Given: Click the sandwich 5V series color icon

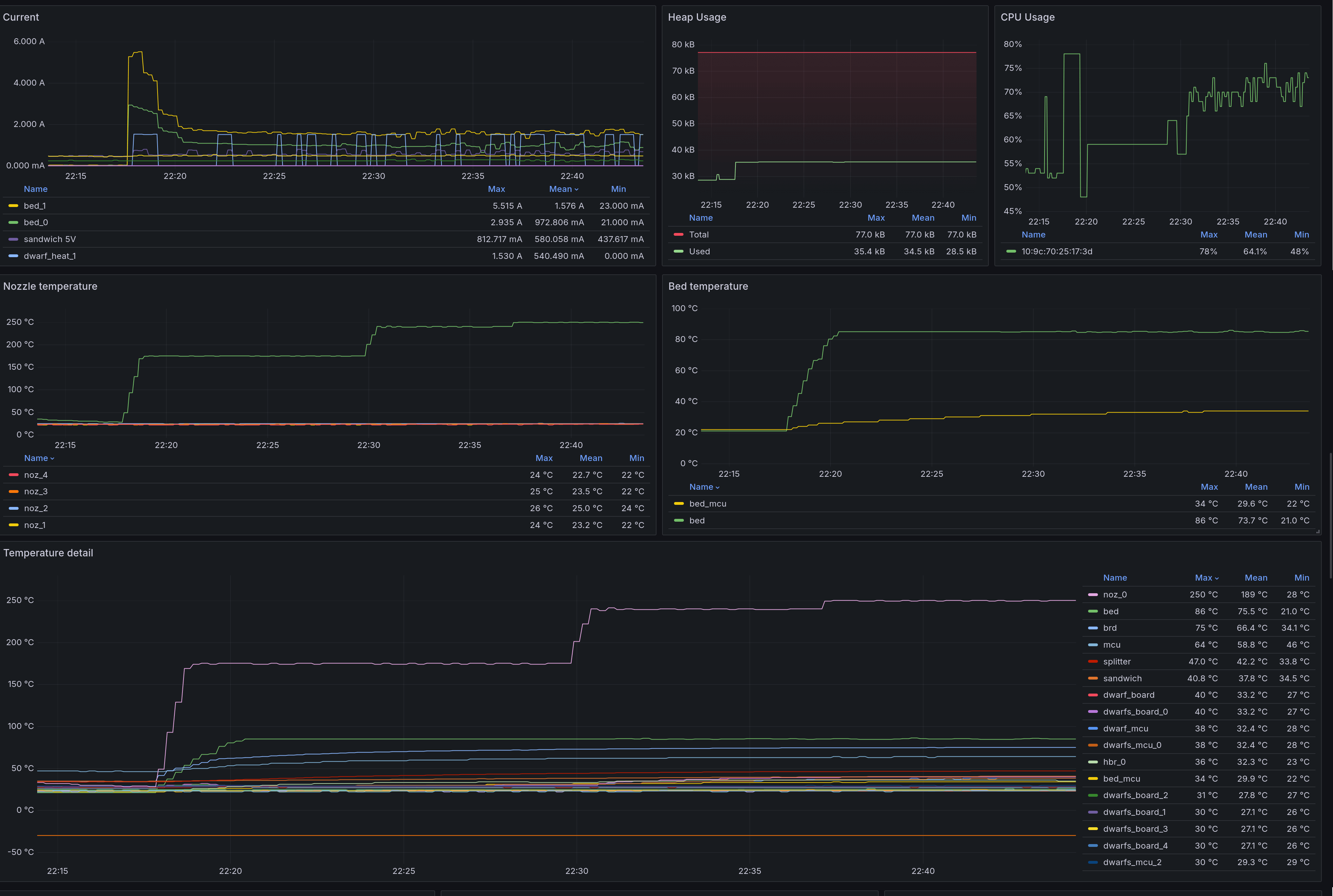Looking at the screenshot, I should point(13,239).
